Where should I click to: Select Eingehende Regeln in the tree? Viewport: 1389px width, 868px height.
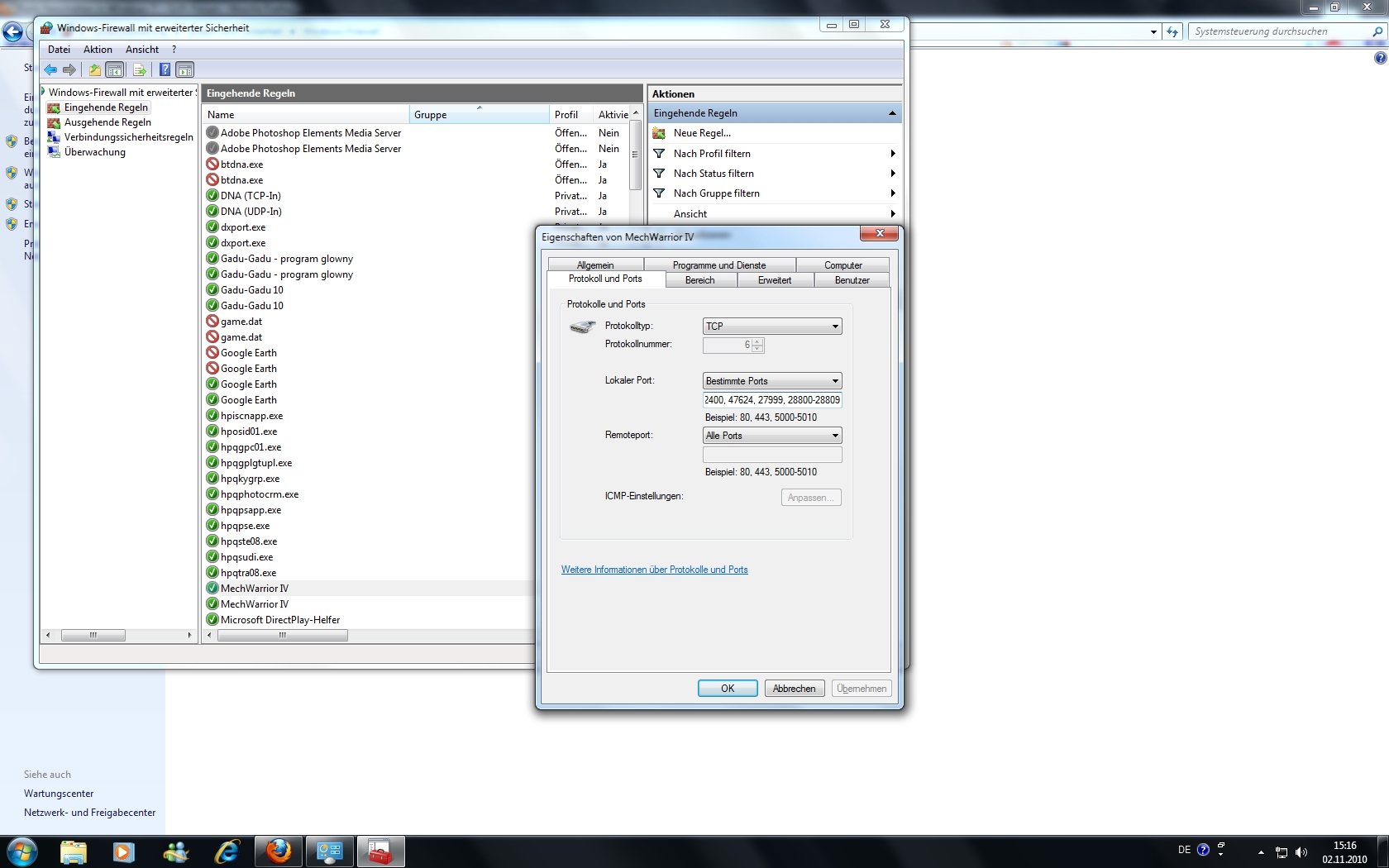pos(106,107)
